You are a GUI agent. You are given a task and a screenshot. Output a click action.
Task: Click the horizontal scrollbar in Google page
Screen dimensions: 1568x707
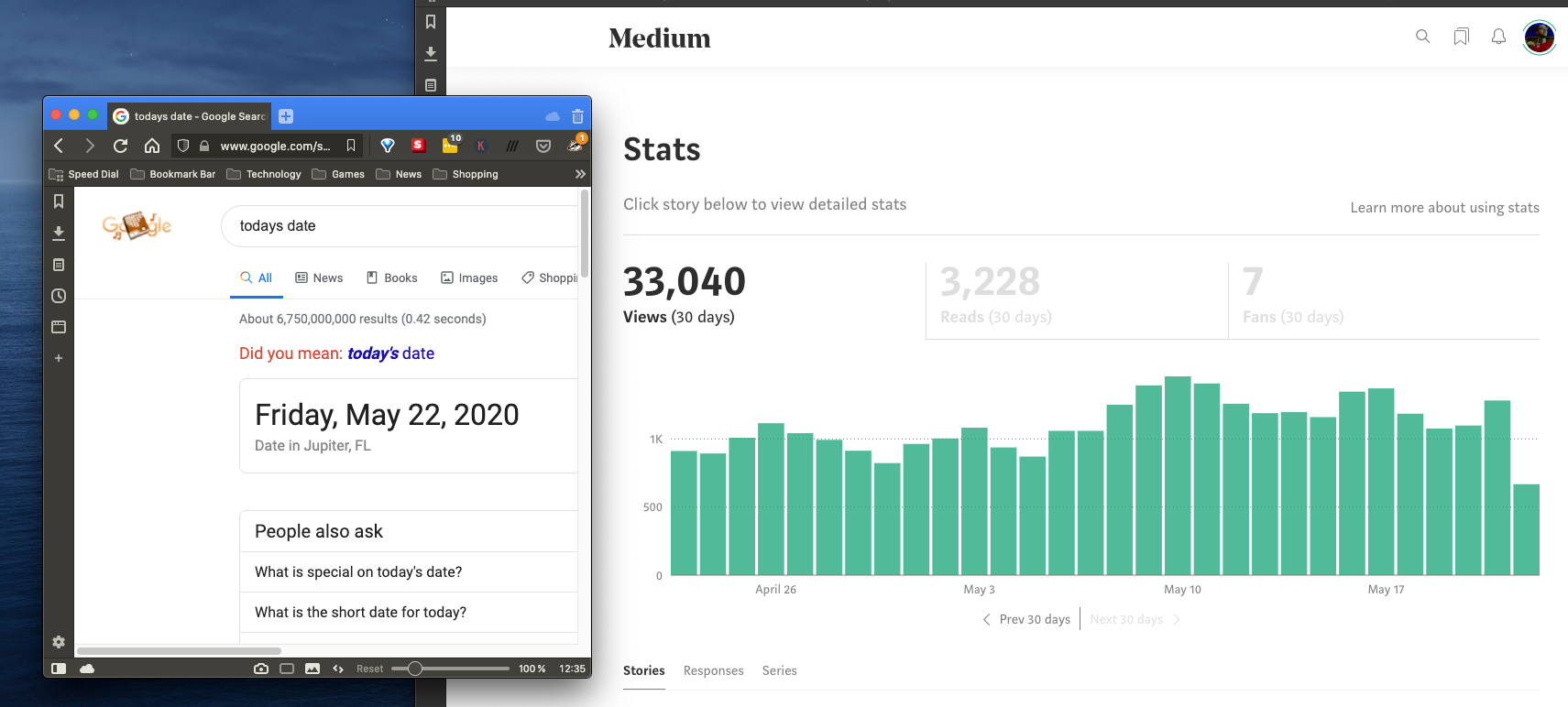pos(179,651)
